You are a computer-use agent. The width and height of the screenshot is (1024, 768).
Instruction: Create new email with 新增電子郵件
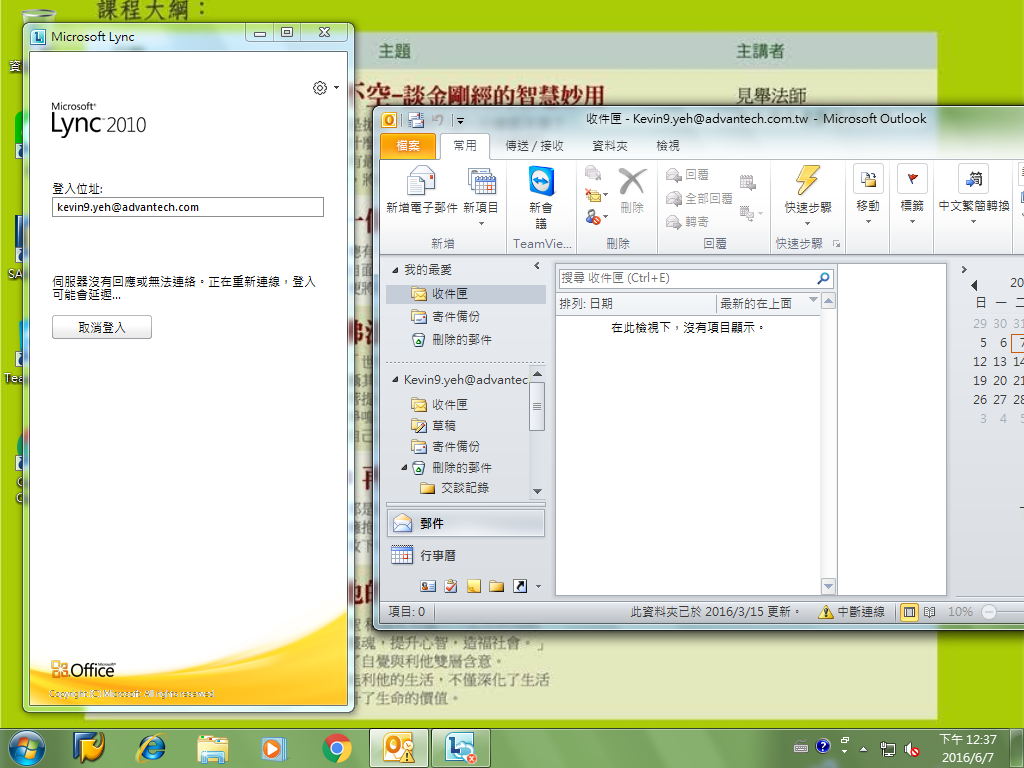pos(421,191)
